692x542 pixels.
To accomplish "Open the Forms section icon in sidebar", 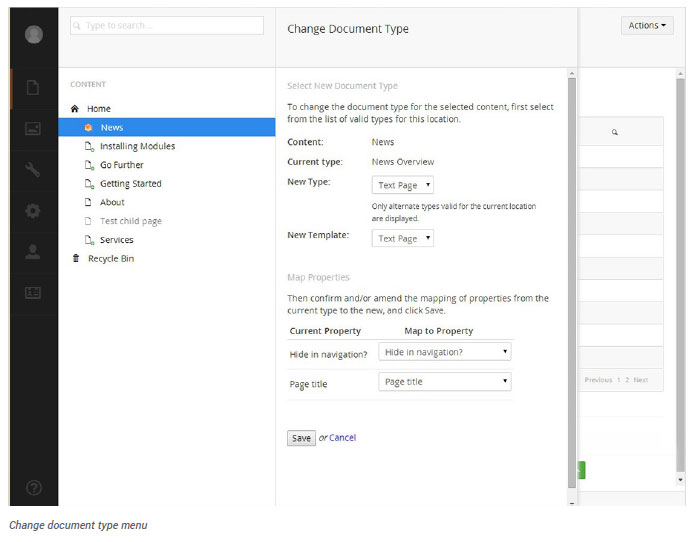I will (33, 292).
